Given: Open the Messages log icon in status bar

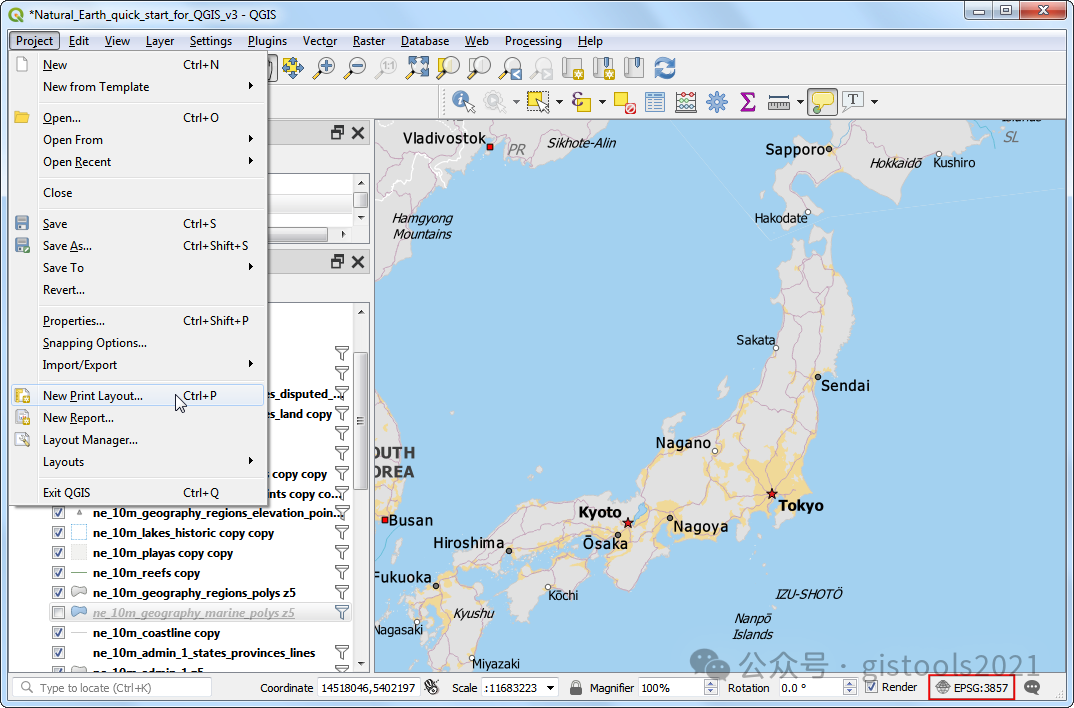Looking at the screenshot, I should [1032, 687].
